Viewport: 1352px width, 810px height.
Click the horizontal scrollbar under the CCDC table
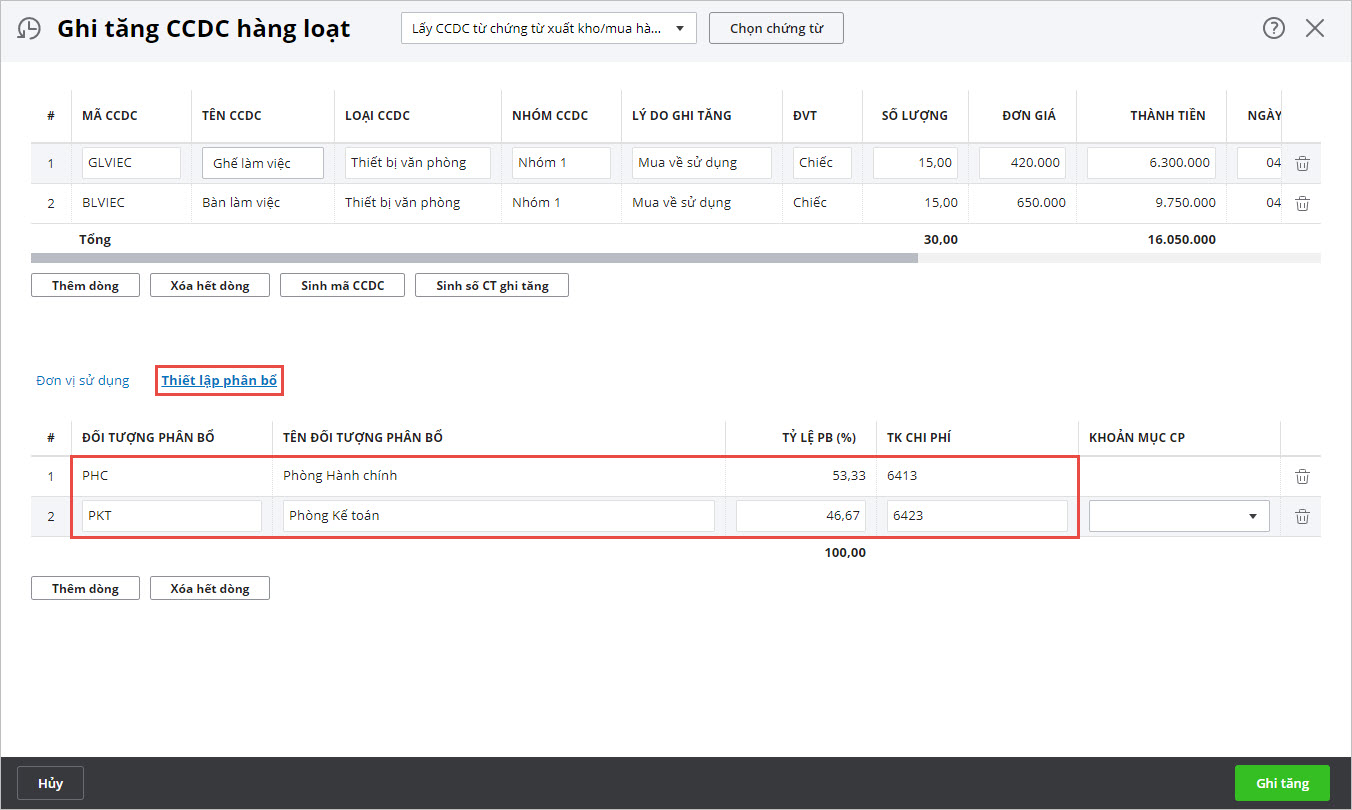pos(474,258)
